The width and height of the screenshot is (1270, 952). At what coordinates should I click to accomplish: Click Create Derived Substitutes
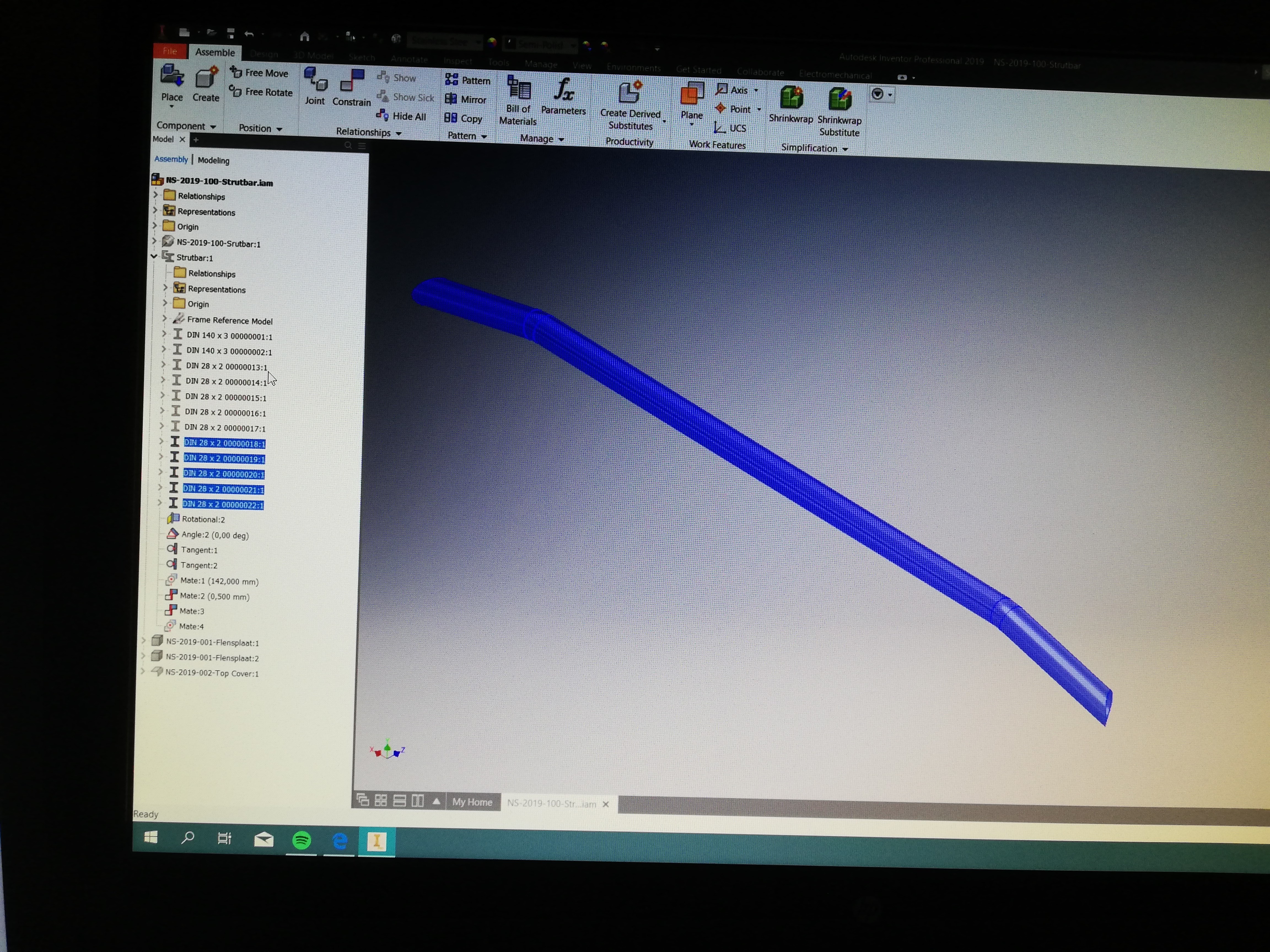tap(630, 106)
